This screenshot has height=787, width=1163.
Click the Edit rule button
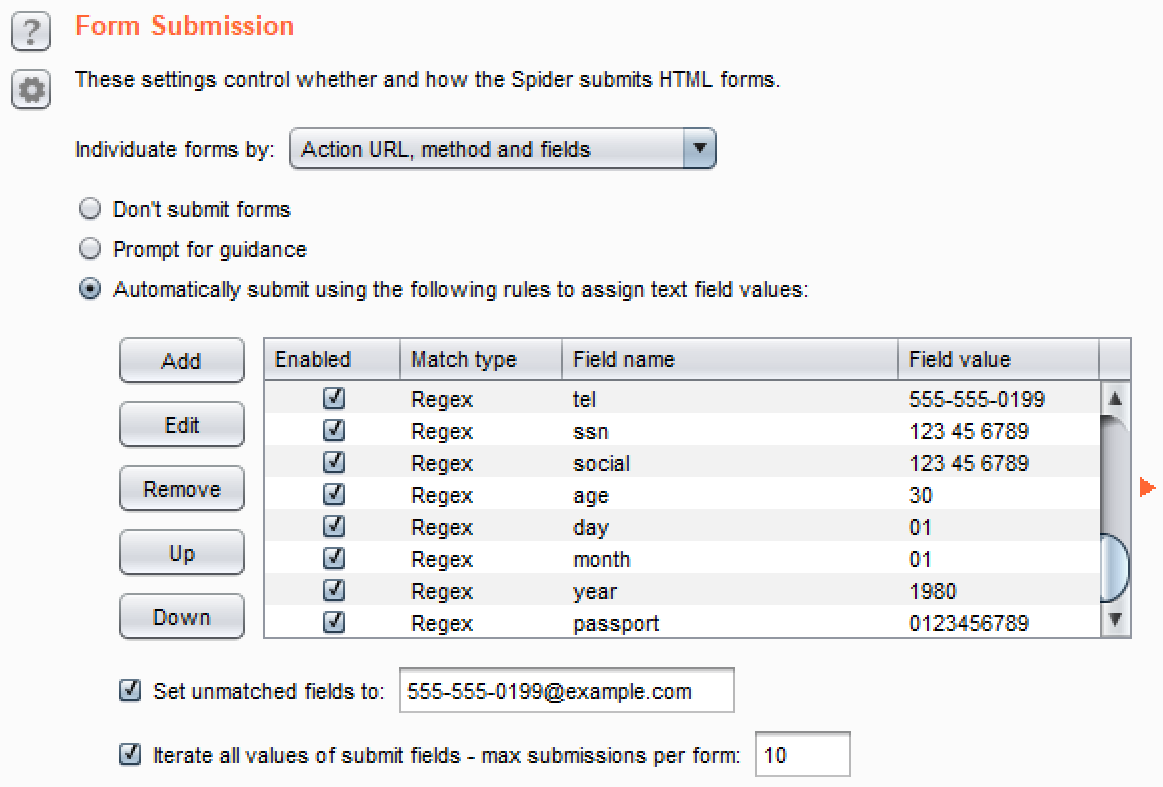[181, 425]
